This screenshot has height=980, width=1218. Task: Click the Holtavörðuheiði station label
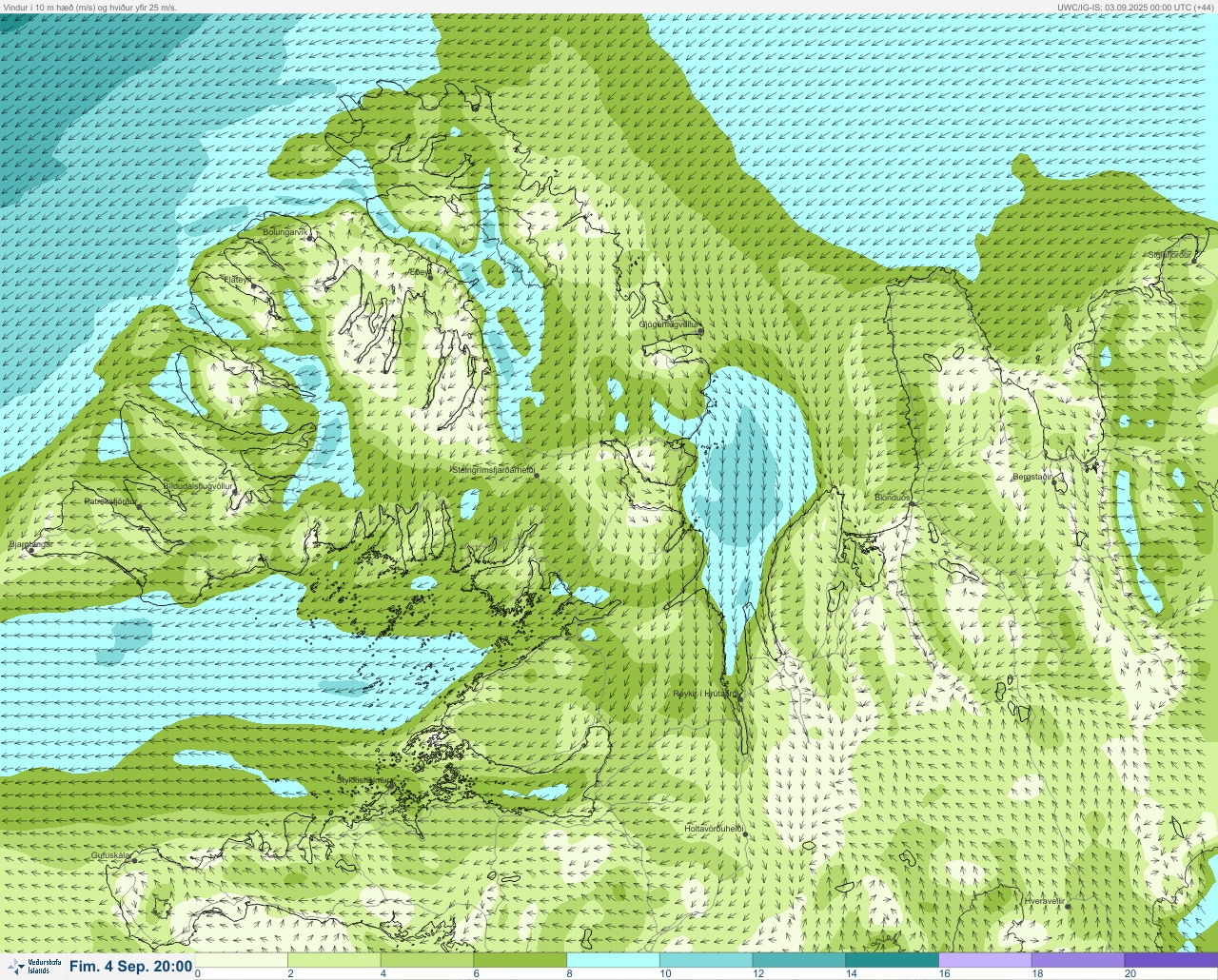pos(713,829)
